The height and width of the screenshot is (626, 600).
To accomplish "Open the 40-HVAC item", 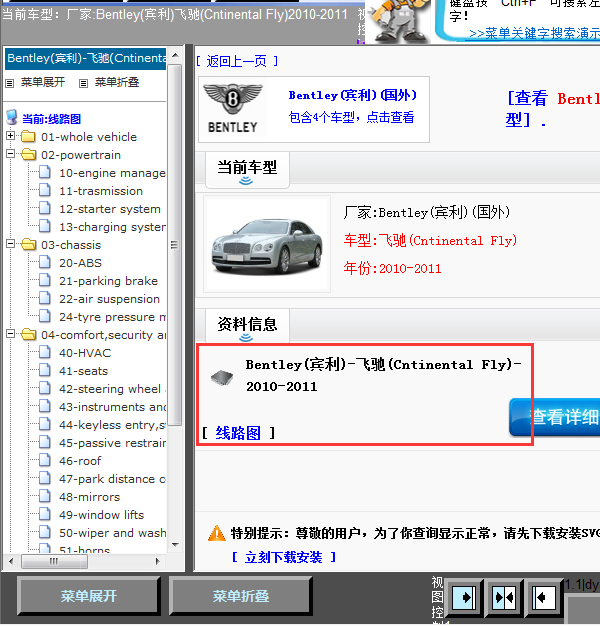I will [x=85, y=353].
